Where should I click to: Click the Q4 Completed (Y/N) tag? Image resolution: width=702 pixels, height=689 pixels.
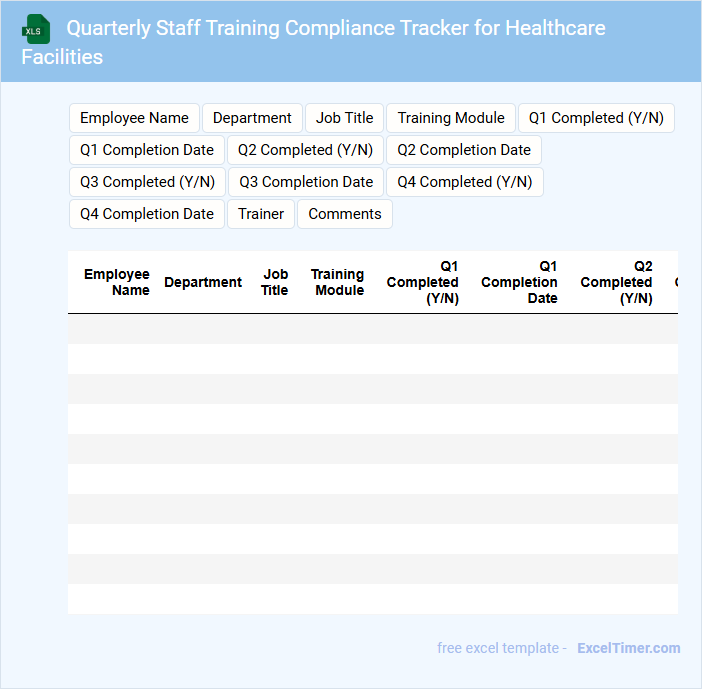(465, 182)
